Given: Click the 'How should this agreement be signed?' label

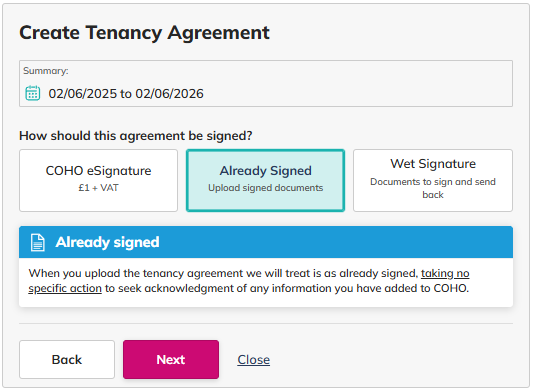Looking at the screenshot, I should coord(136,136).
